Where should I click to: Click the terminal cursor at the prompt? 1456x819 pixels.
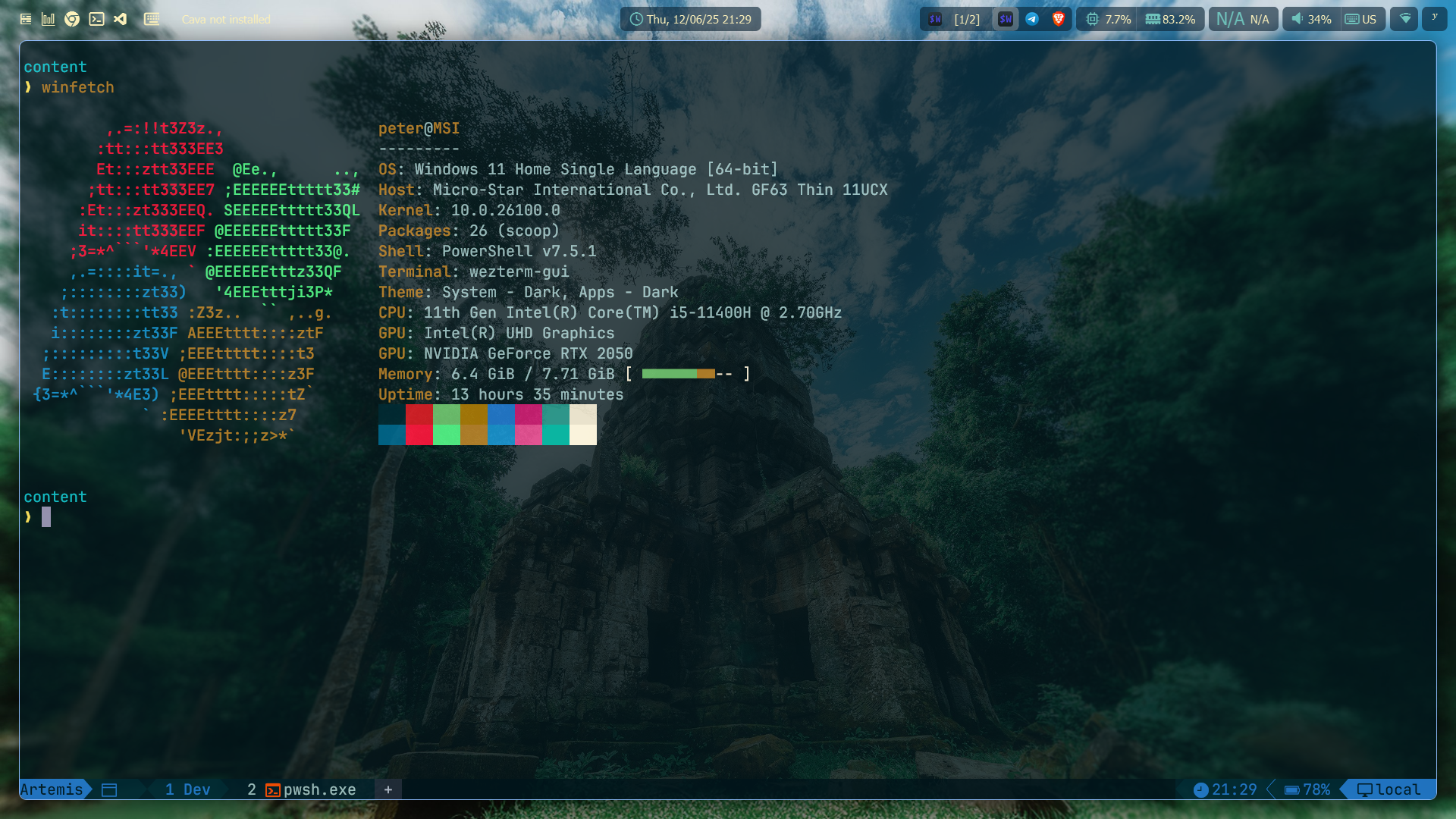[46, 517]
